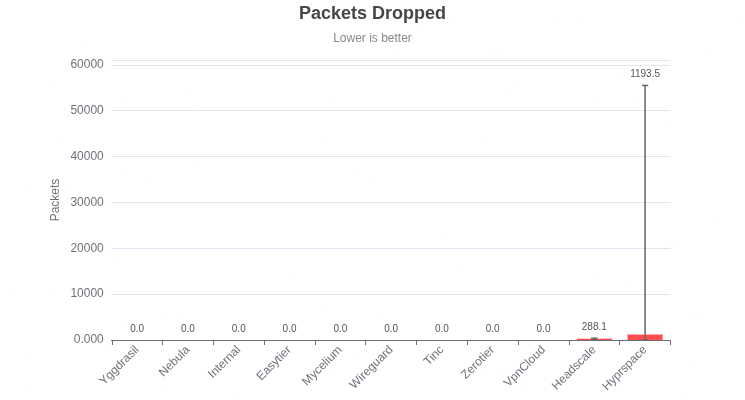Select the red Hyprspace bar

pyautogui.click(x=645, y=337)
